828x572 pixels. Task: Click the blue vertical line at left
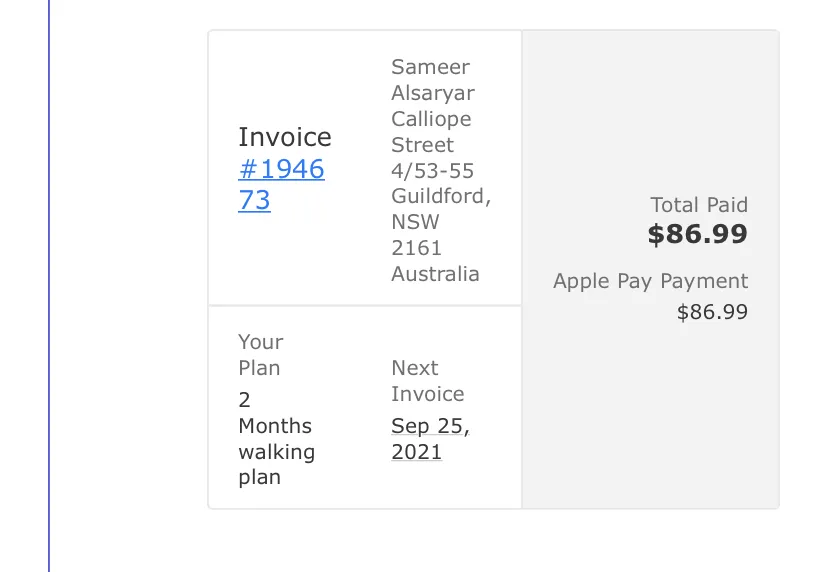coord(49,286)
